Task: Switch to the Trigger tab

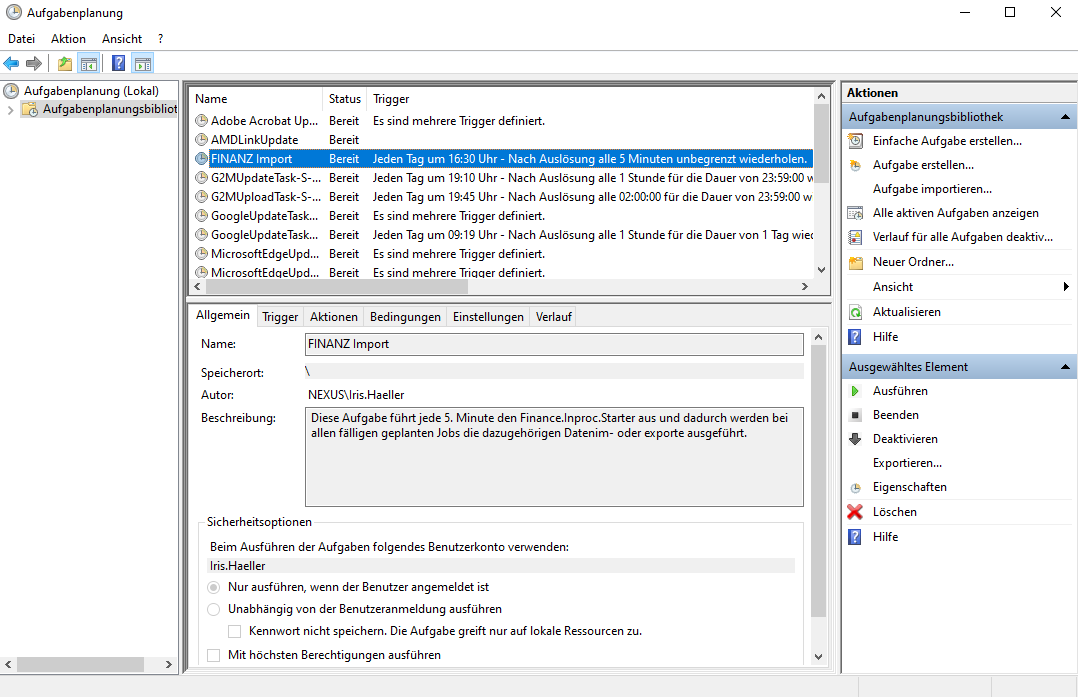Action: [x=280, y=317]
